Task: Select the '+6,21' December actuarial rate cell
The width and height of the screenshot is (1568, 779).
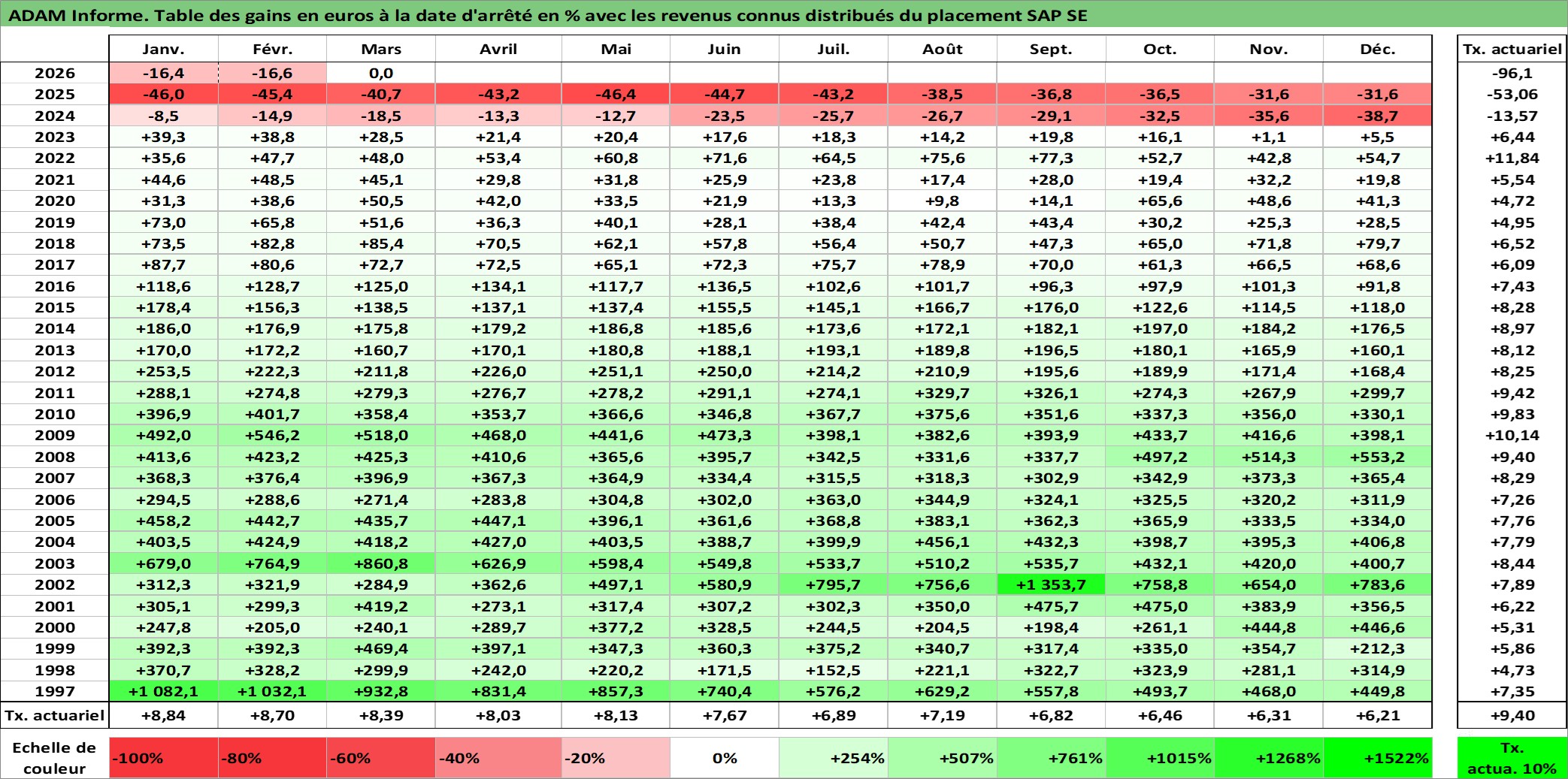Action: tap(1378, 715)
